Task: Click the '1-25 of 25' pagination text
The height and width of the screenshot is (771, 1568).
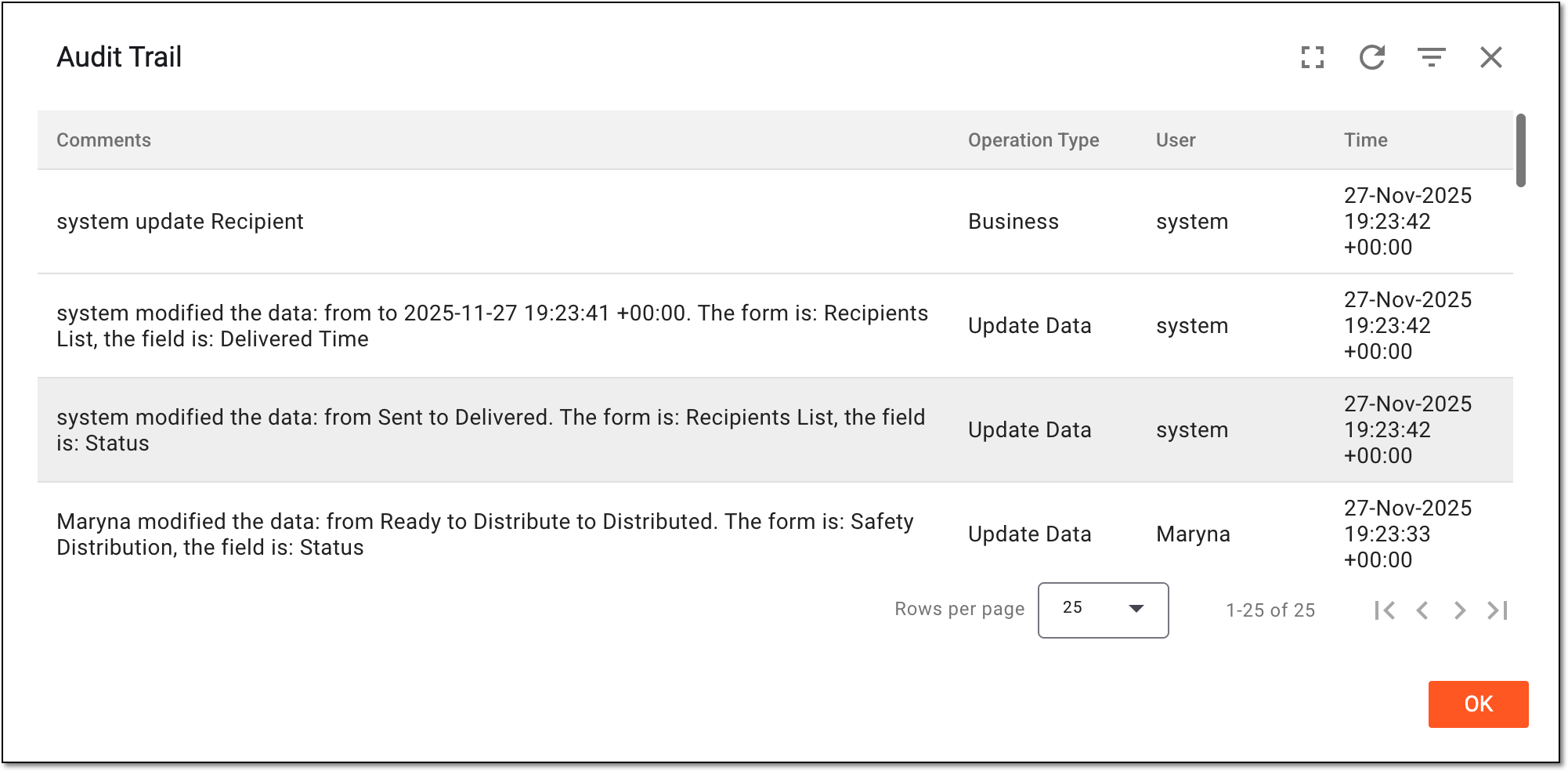Action: click(x=1270, y=610)
